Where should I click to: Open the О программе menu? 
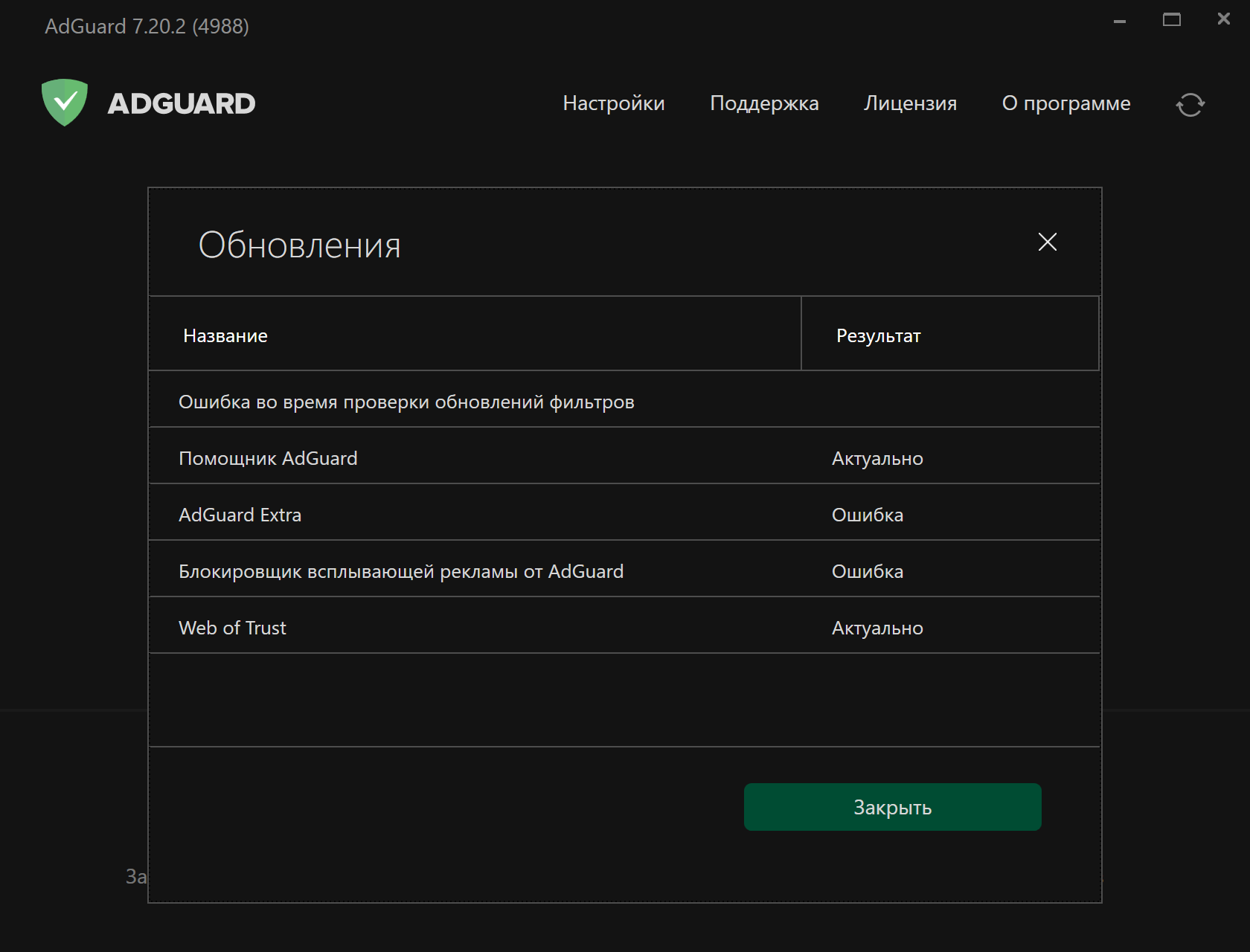pos(1066,103)
